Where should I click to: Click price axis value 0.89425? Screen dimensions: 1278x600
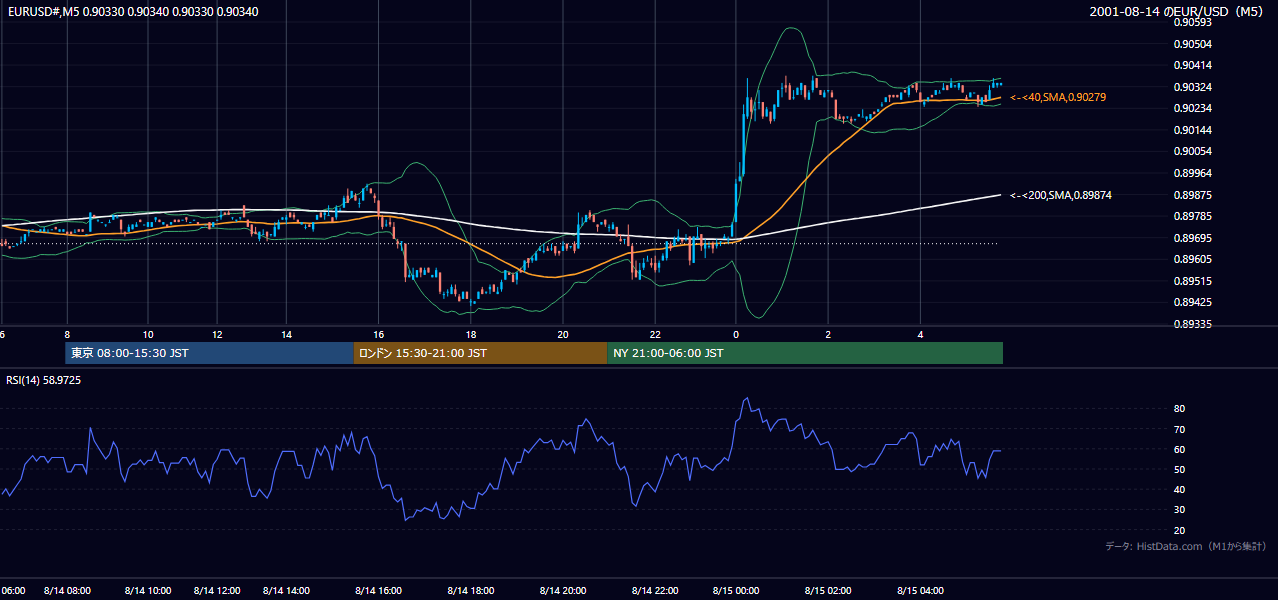[x=1192, y=302]
